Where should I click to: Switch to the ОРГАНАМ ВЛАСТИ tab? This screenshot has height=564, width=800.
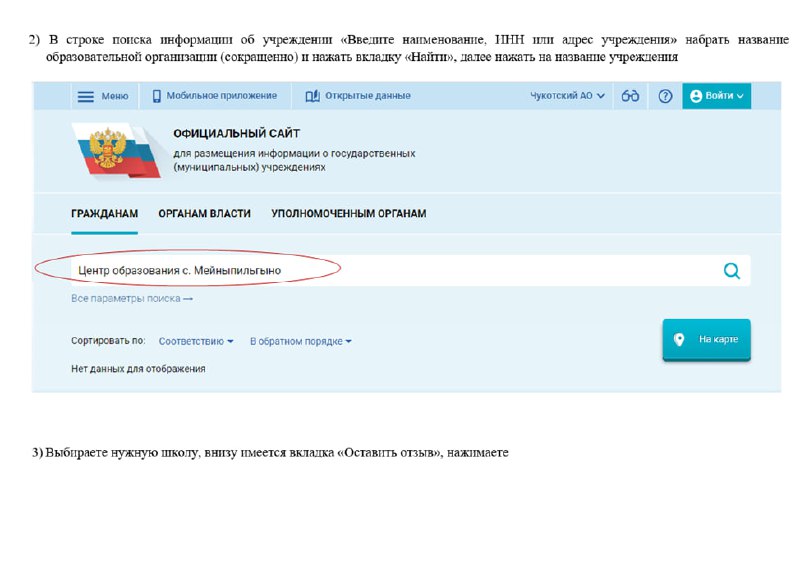coord(205,214)
